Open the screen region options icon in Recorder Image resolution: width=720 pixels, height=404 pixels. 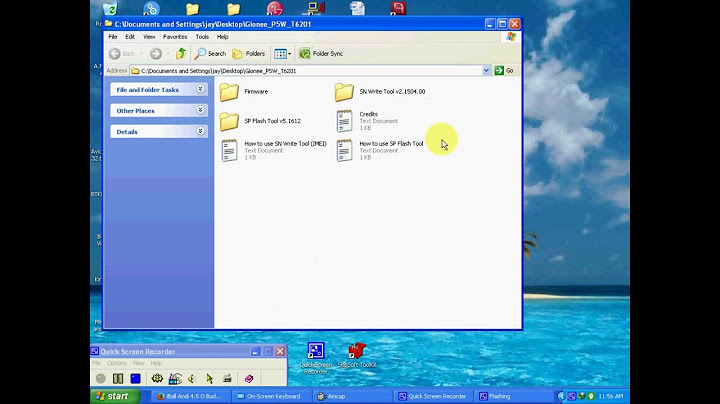point(175,379)
